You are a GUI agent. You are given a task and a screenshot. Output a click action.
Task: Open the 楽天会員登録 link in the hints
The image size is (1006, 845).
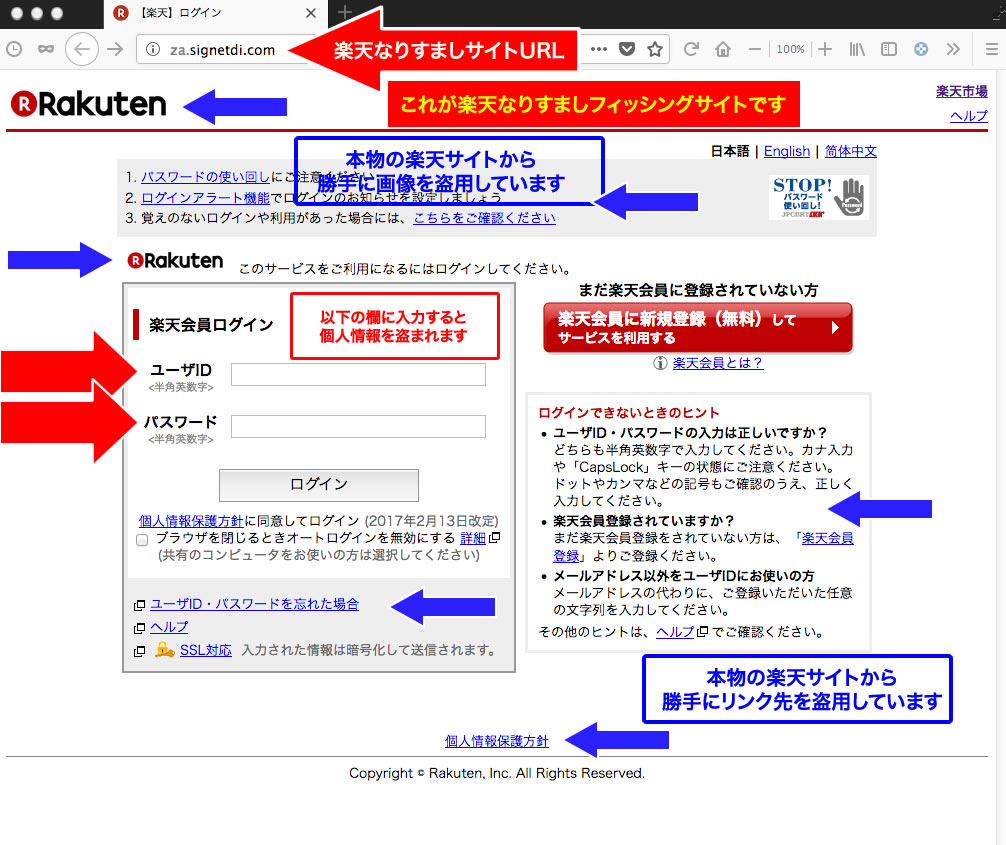[828, 538]
